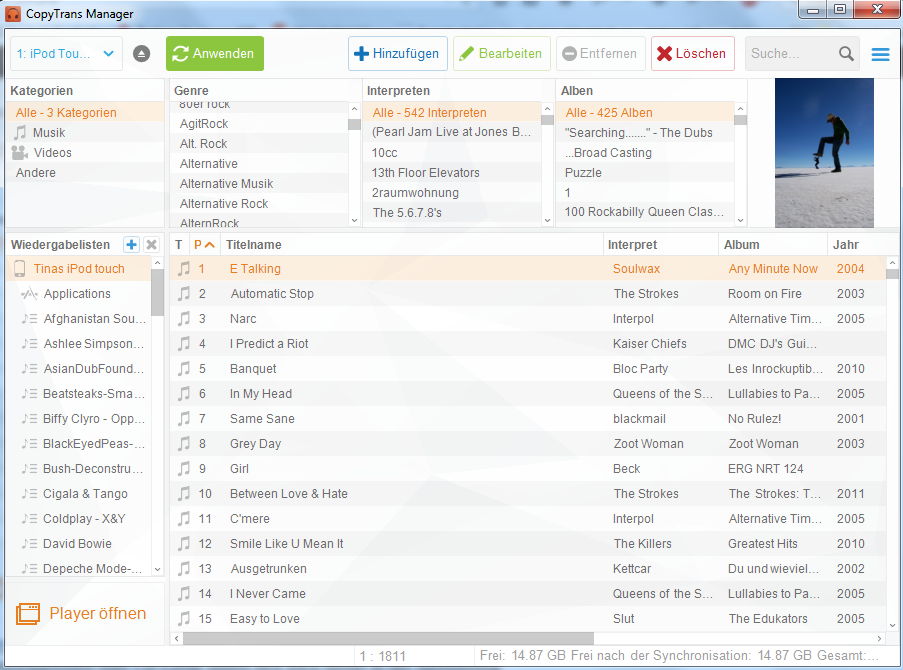This screenshot has height=670, width=903.
Task: Select Alle - 425 Alben entry
Action: tap(645, 113)
